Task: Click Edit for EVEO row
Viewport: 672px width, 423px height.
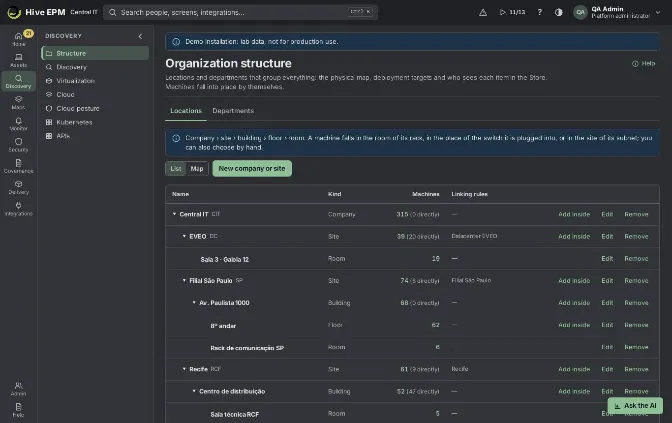Action: click(x=607, y=237)
